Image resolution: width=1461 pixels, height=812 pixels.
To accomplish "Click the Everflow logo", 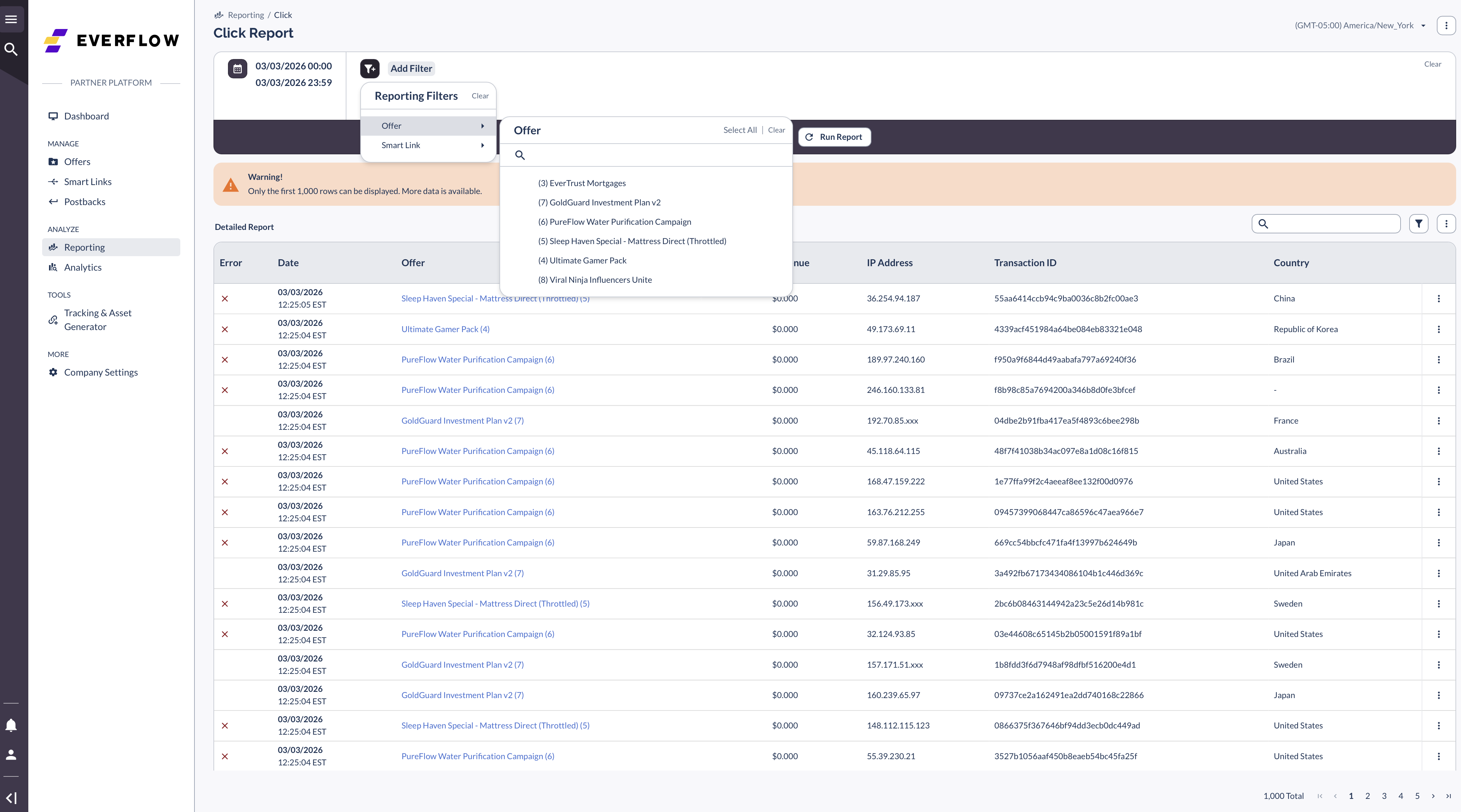I will pos(111,40).
